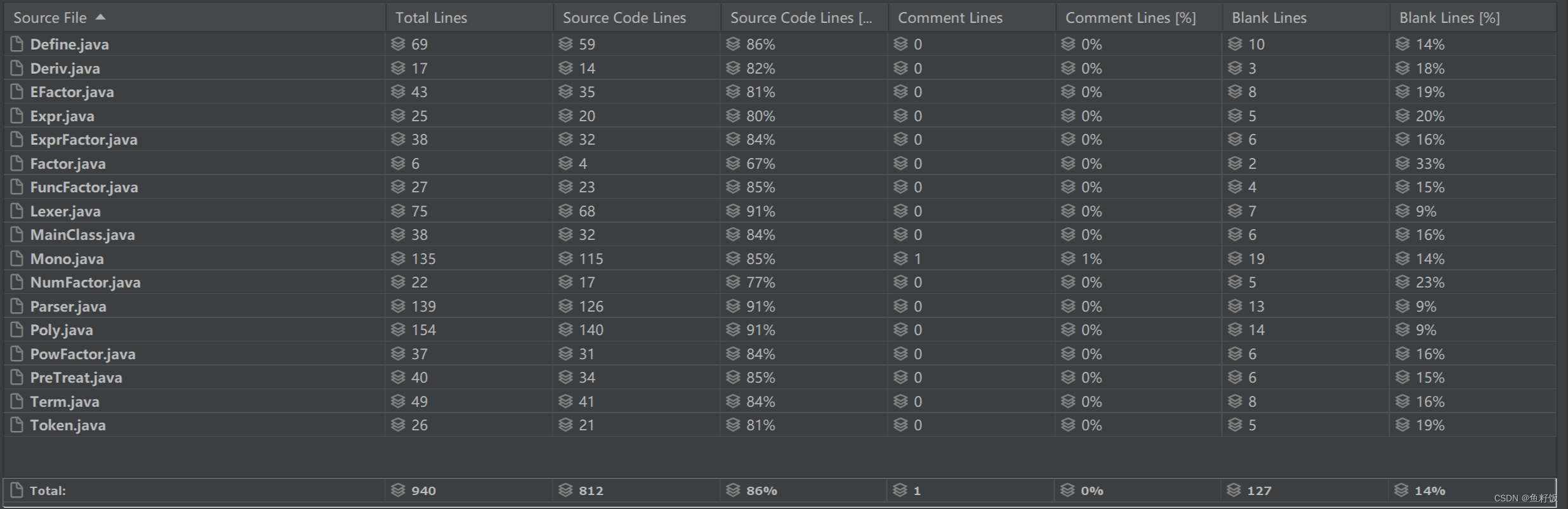This screenshot has height=509, width=1568.
Task: Select the MainClass.java file name
Action: coord(82,235)
